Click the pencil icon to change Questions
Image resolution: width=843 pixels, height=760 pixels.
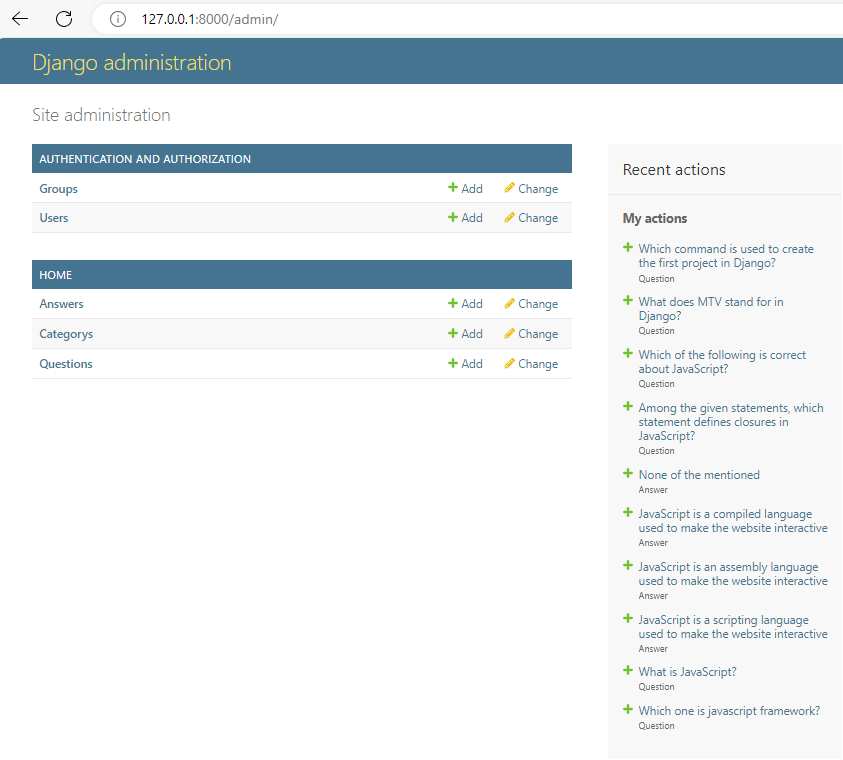click(x=510, y=363)
